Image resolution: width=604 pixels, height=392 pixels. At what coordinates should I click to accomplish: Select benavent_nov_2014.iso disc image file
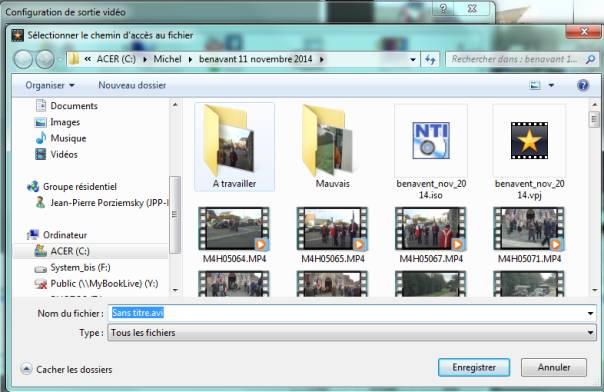[x=431, y=151]
